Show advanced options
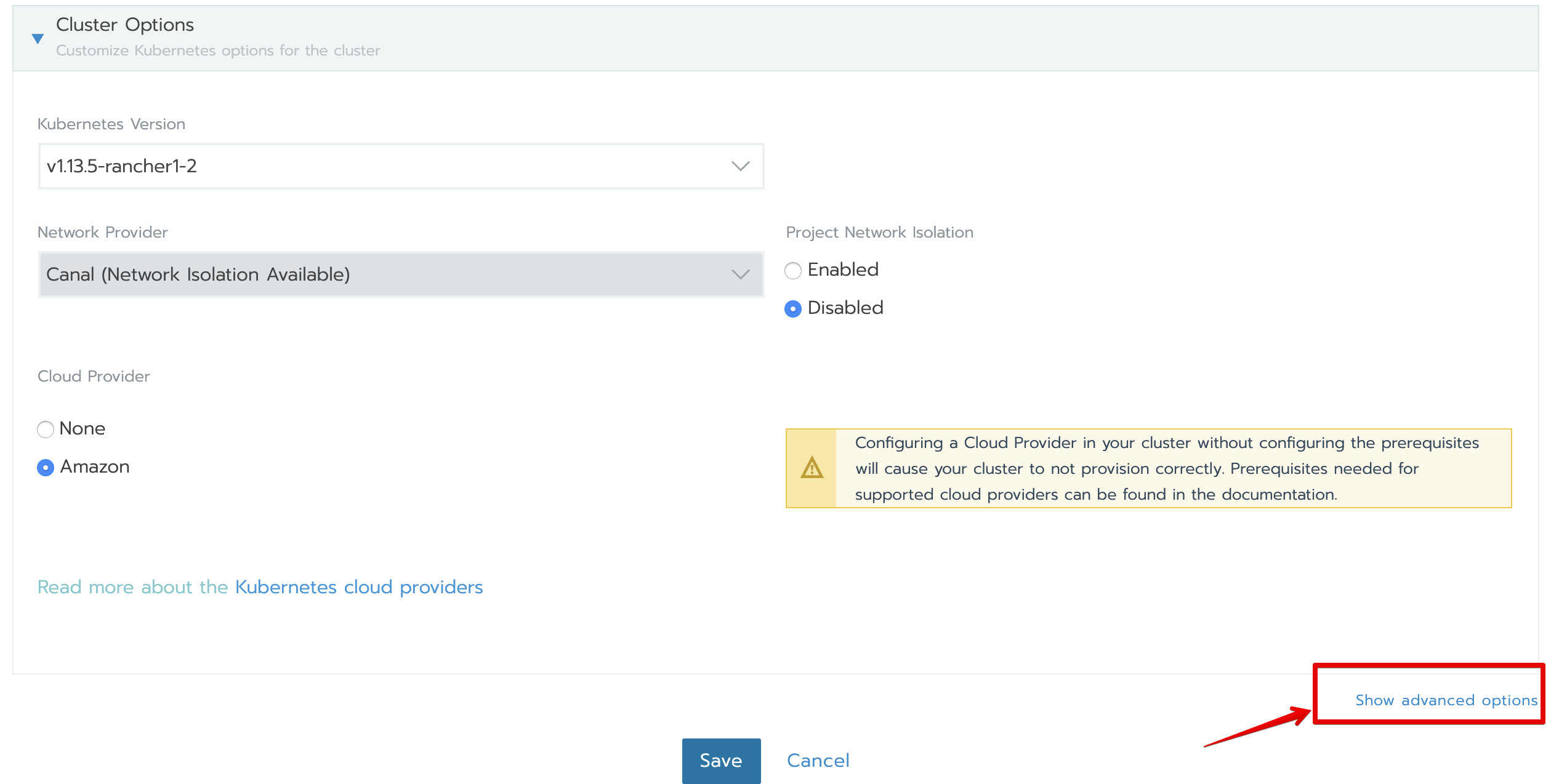The width and height of the screenshot is (1559, 784). 1446,700
